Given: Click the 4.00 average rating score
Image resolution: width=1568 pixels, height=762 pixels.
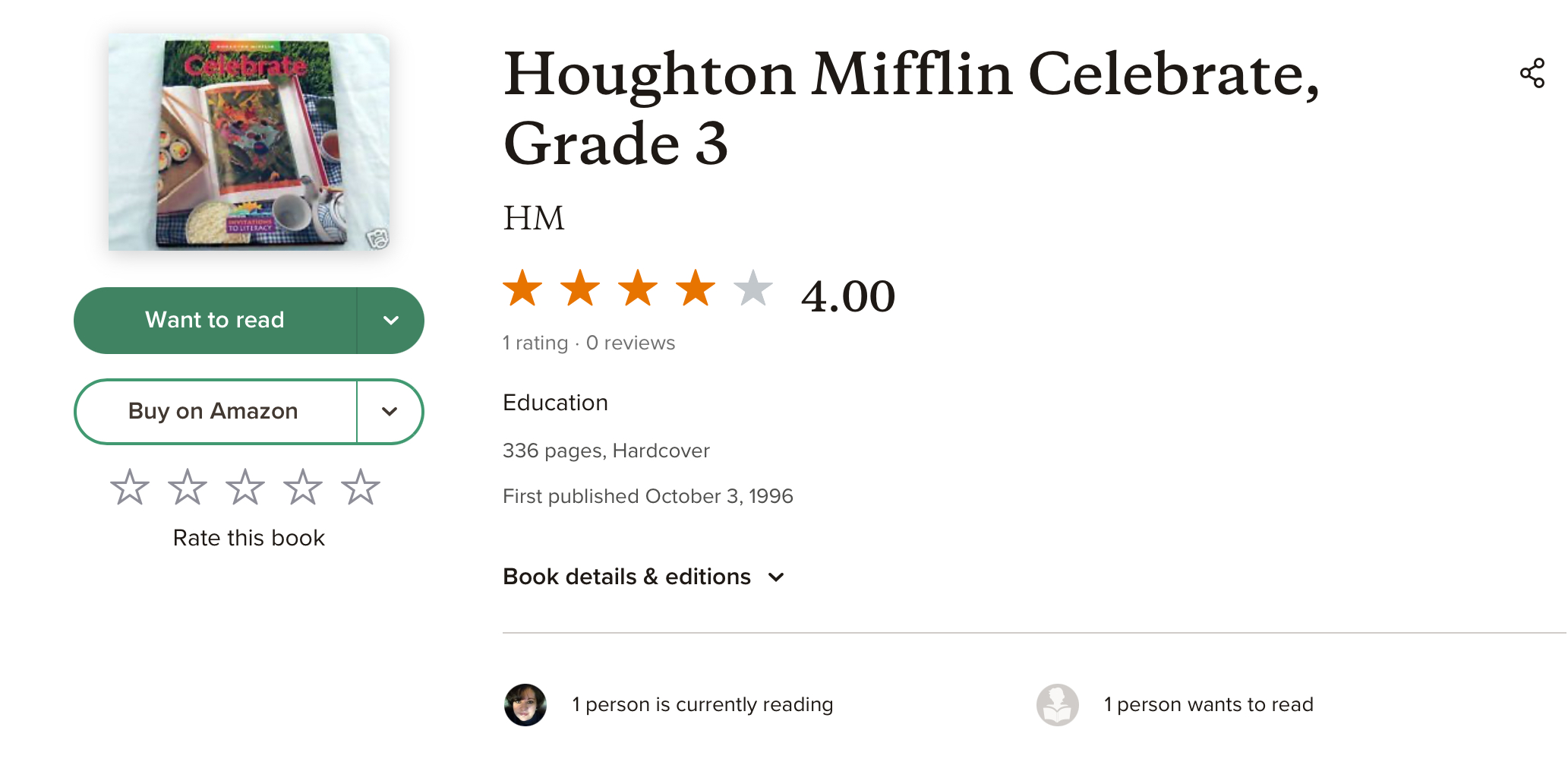Looking at the screenshot, I should [848, 296].
